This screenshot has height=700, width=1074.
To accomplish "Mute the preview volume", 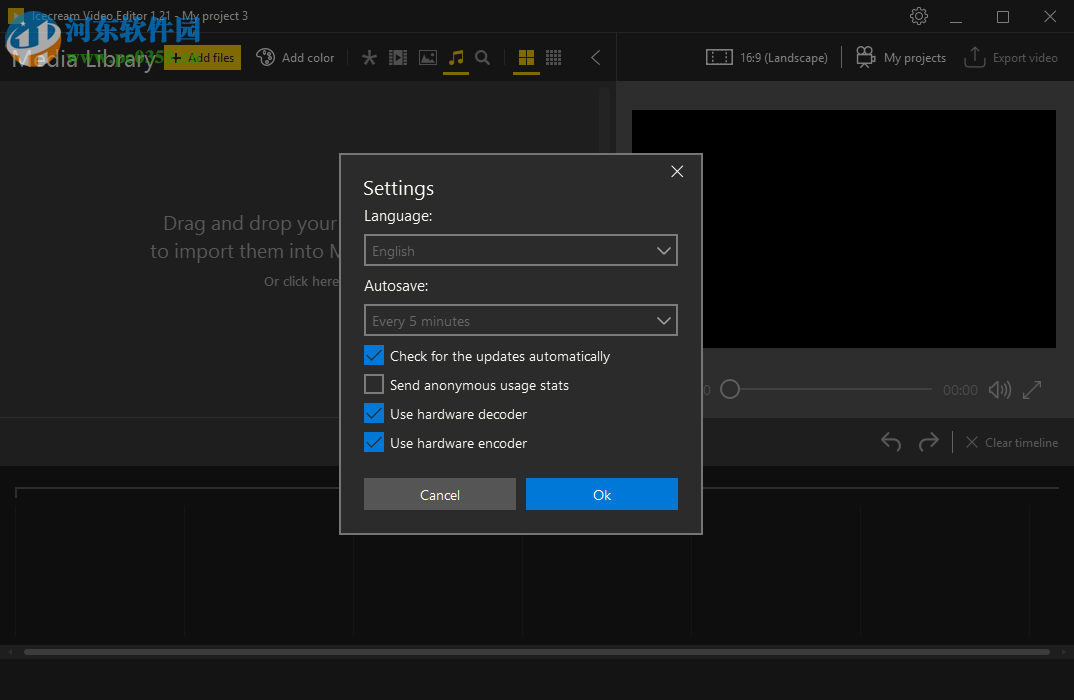I will pyautogui.click(x=999, y=390).
